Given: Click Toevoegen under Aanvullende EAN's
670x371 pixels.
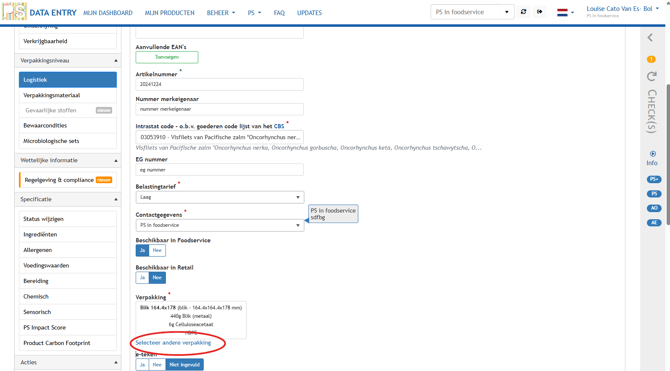Looking at the screenshot, I should 167,57.
